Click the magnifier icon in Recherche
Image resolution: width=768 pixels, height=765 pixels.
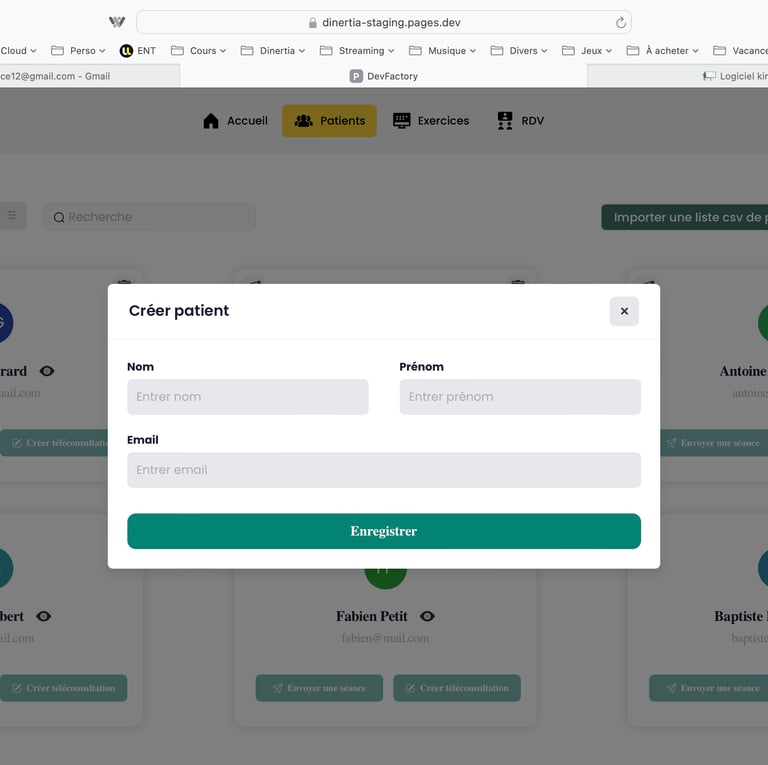59,217
